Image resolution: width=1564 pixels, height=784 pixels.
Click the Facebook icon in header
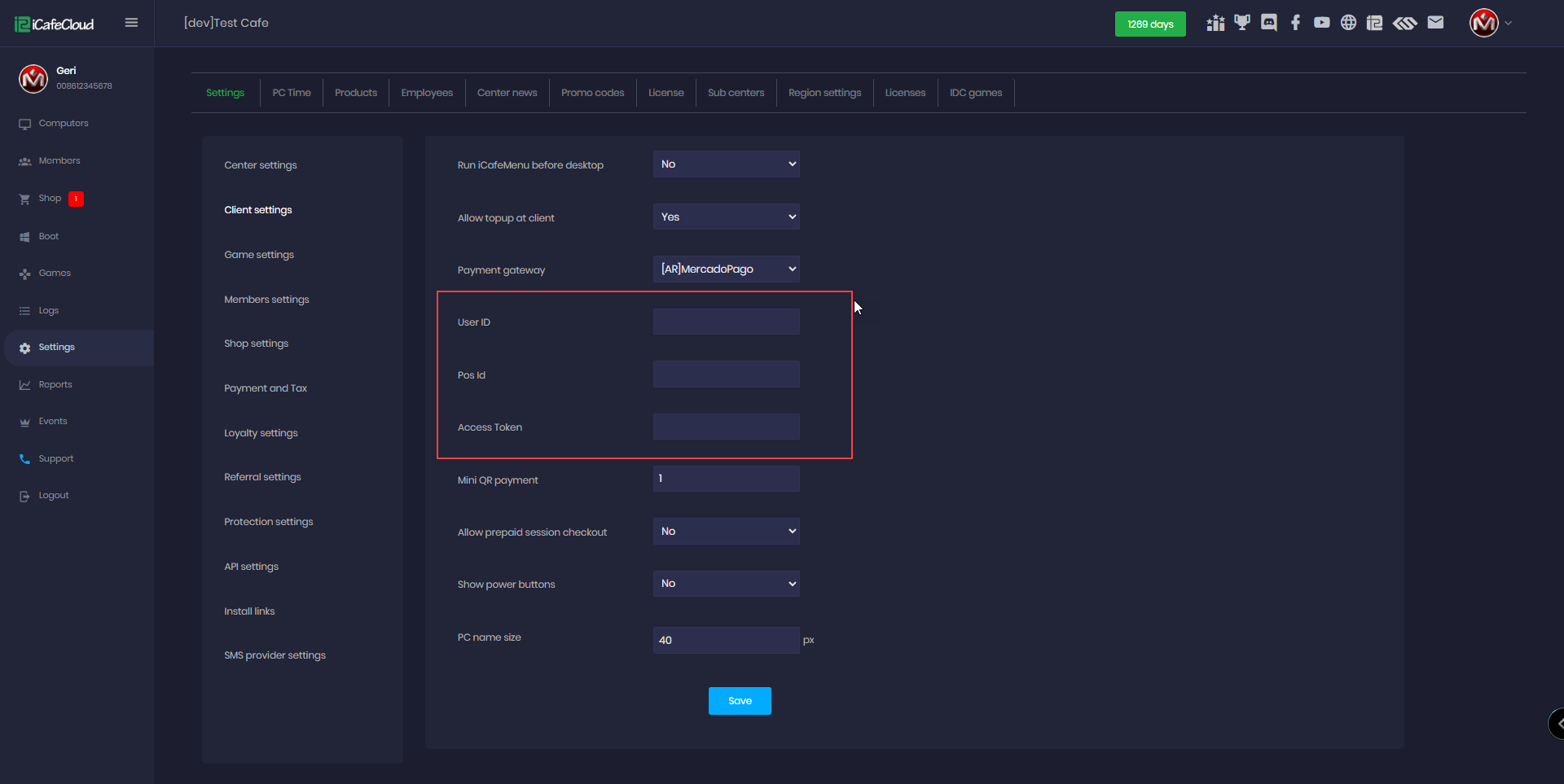coord(1295,23)
